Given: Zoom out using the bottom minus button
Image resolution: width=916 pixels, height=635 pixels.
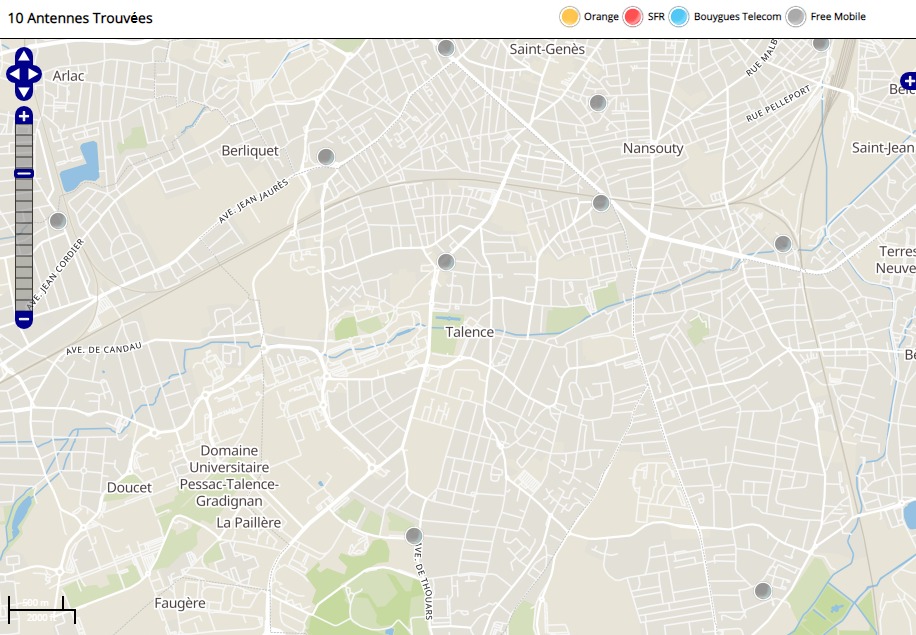Looking at the screenshot, I should click(x=25, y=320).
